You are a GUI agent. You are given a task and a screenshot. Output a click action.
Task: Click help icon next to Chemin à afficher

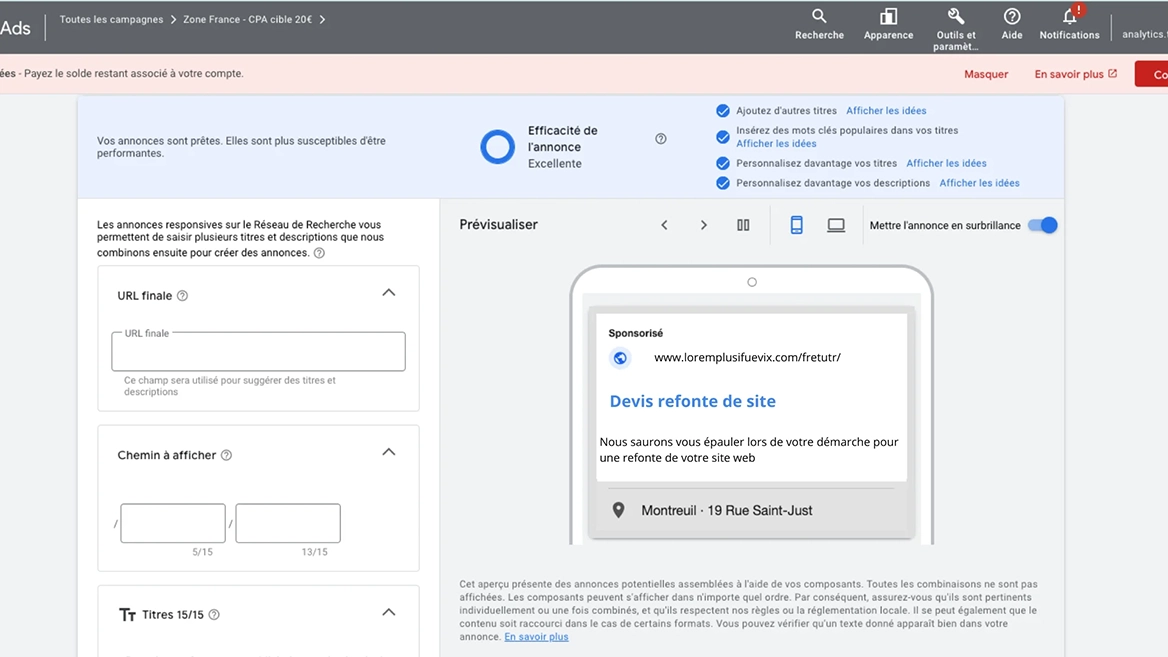226,455
